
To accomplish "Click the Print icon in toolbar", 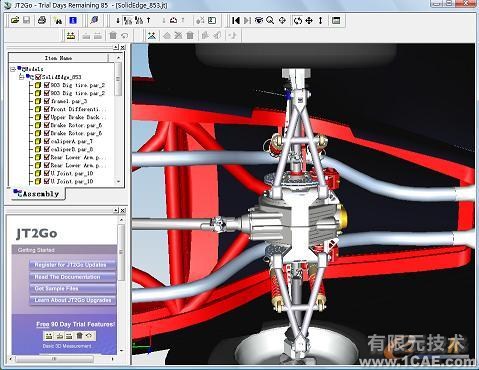I will [42, 20].
